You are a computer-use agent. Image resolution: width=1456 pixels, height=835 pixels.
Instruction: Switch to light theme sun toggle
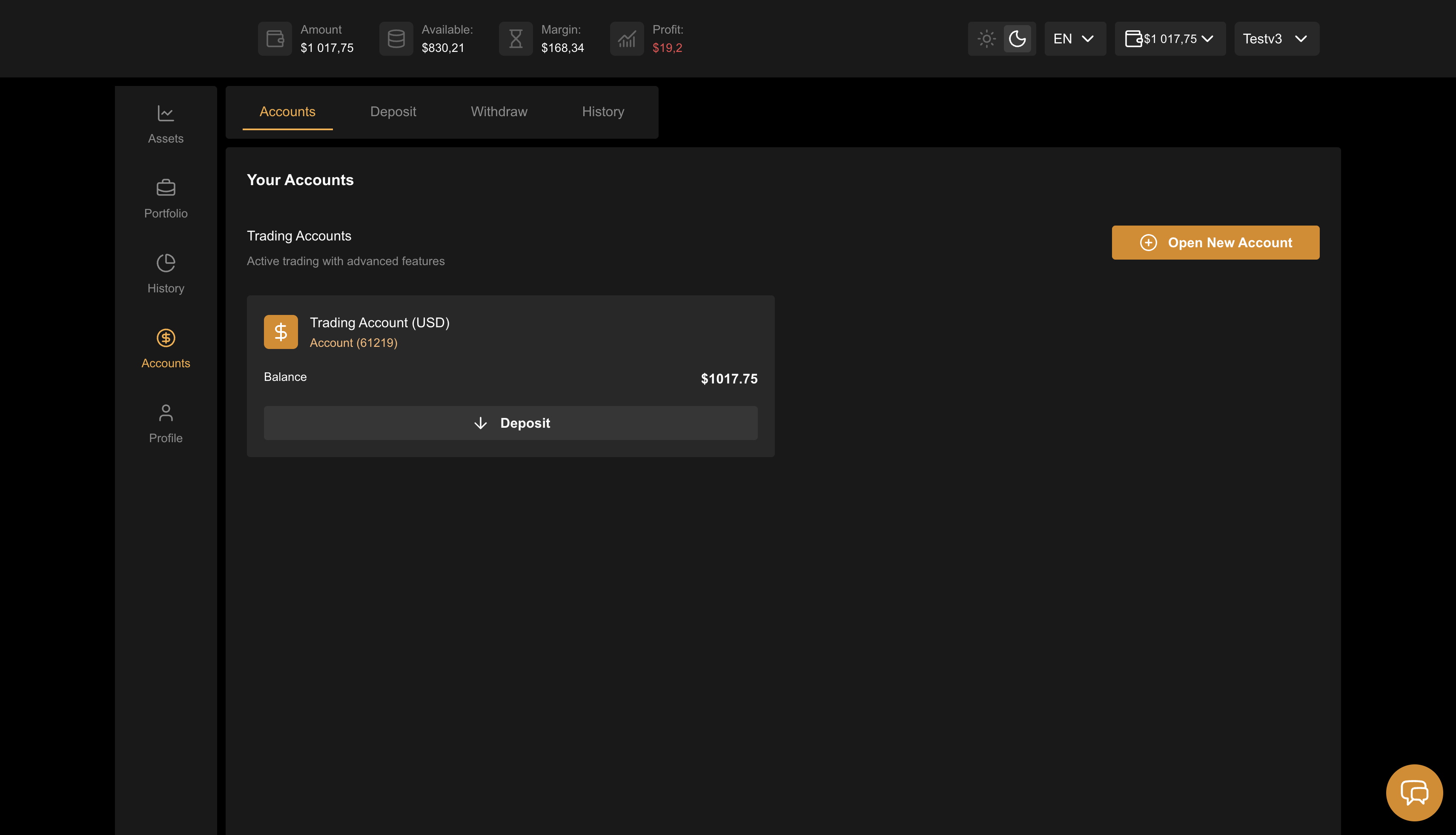[x=986, y=38]
